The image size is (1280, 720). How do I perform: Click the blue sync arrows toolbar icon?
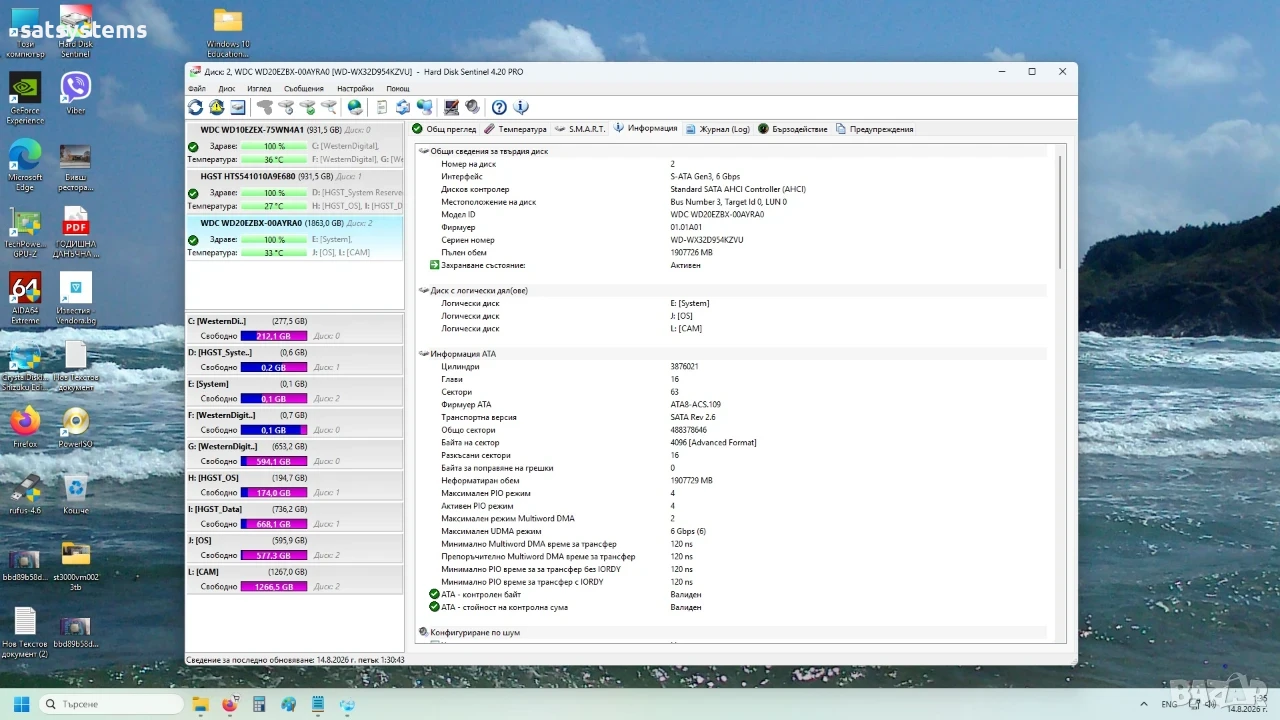[x=402, y=107]
